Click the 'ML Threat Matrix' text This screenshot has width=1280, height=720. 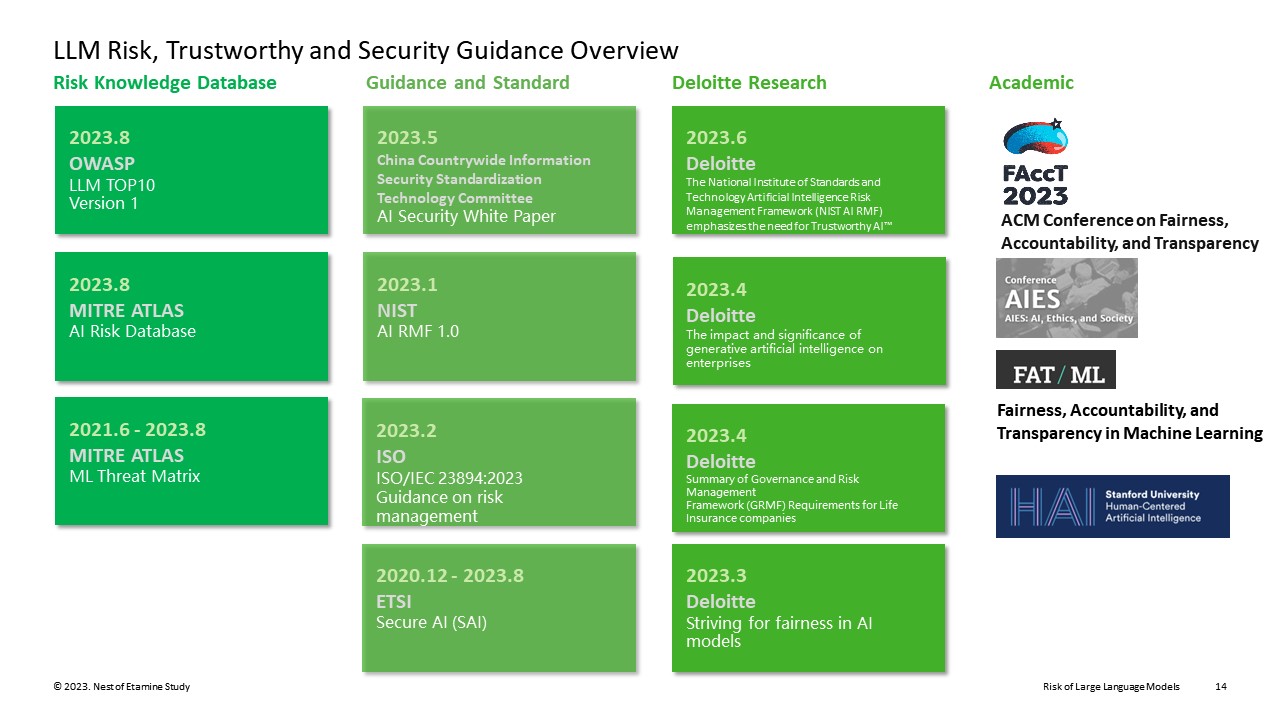pyautogui.click(x=134, y=477)
